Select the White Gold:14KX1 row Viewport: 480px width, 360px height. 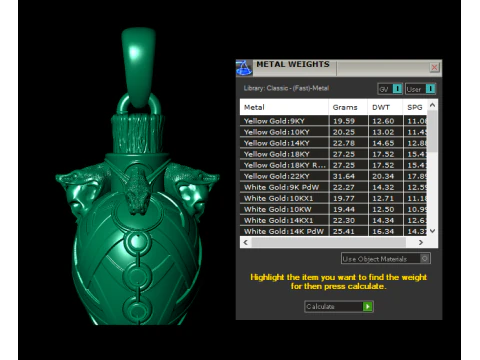[333, 220]
